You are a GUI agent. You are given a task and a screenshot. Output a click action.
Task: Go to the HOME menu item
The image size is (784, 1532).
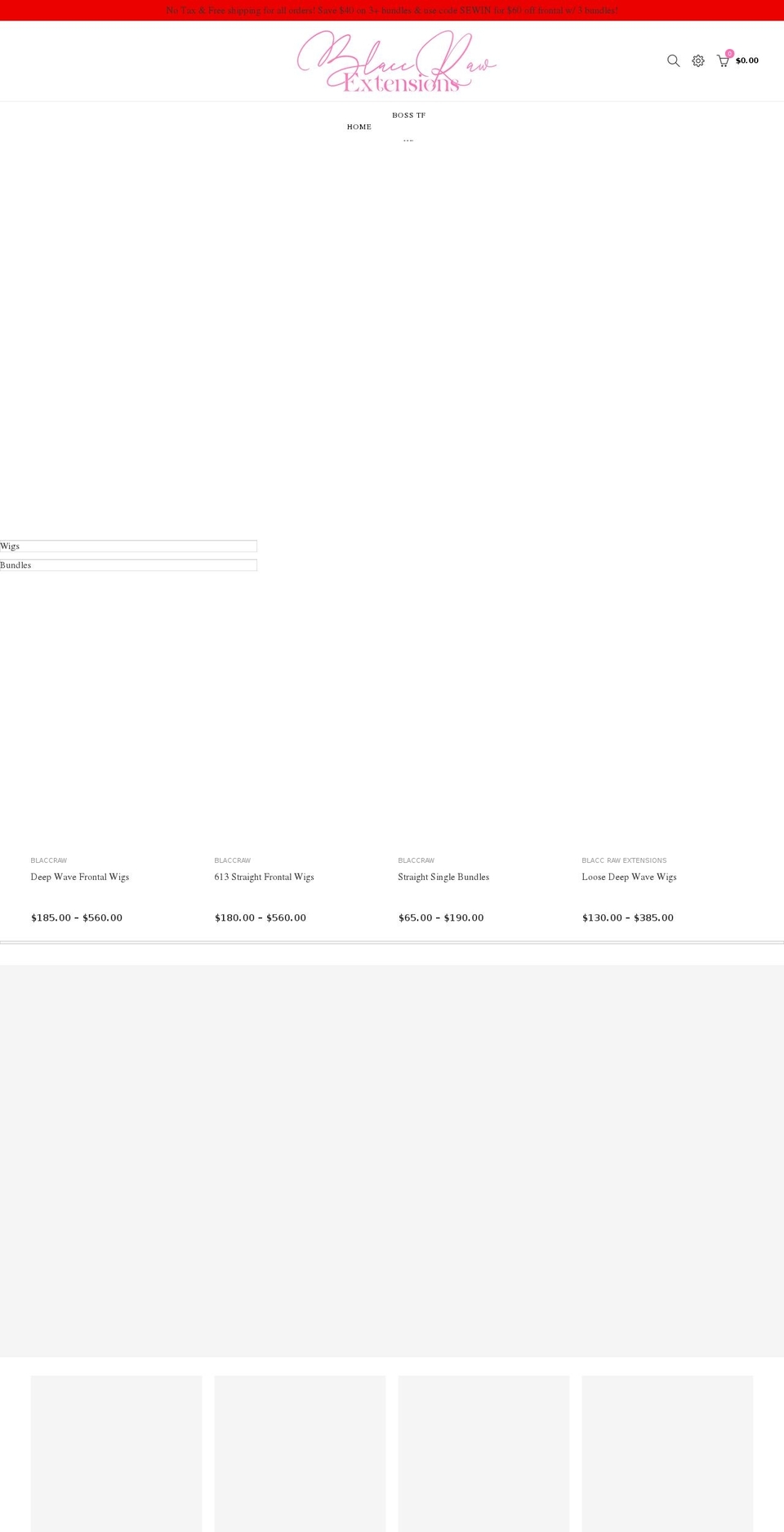tap(359, 127)
